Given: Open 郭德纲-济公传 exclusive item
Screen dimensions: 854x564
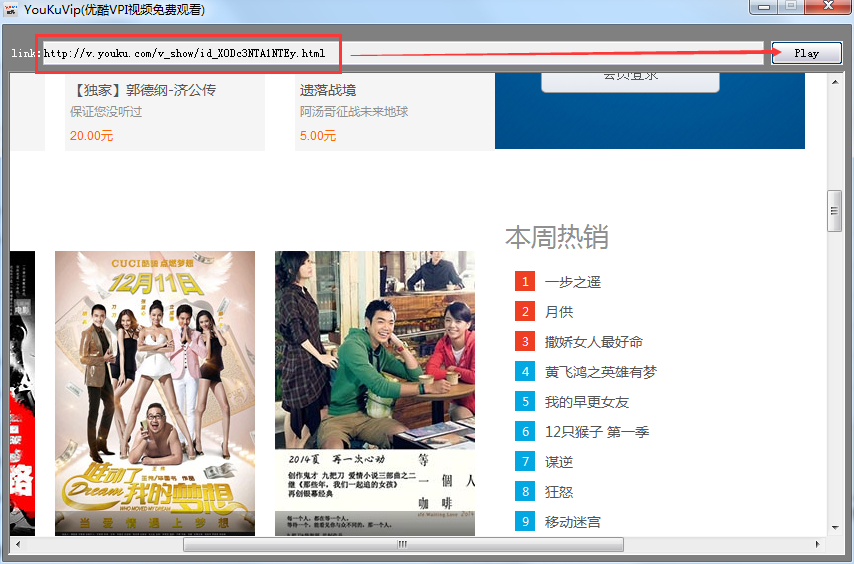Looking at the screenshot, I should [x=144, y=90].
